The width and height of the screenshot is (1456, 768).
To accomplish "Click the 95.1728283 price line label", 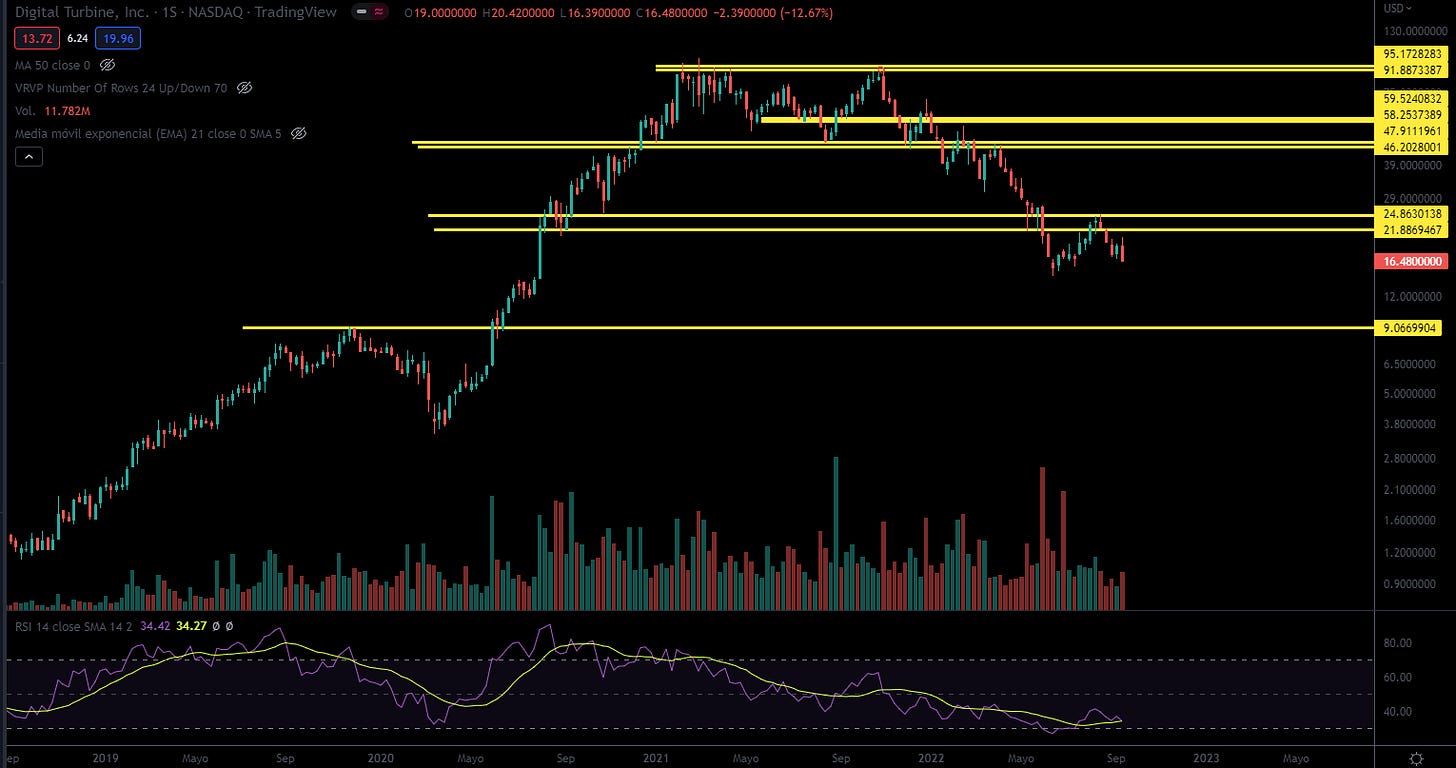I will (x=1412, y=52).
